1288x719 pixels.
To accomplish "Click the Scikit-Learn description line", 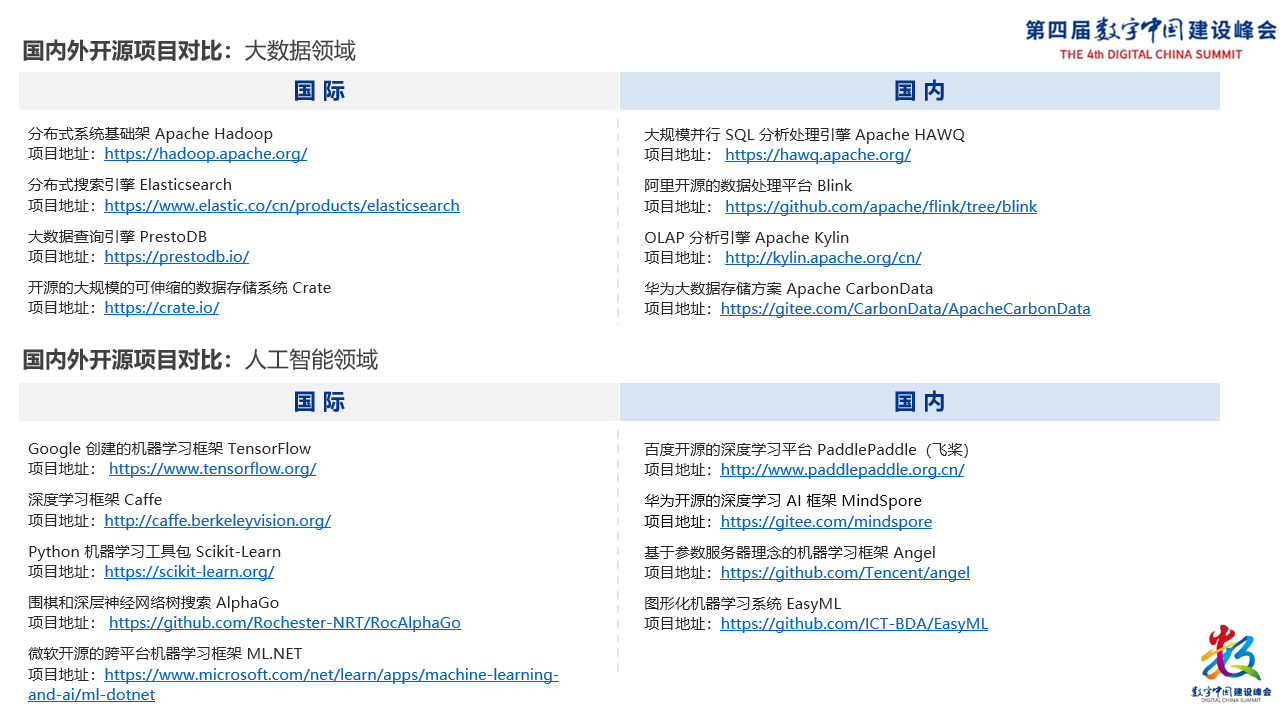I will coord(154,552).
